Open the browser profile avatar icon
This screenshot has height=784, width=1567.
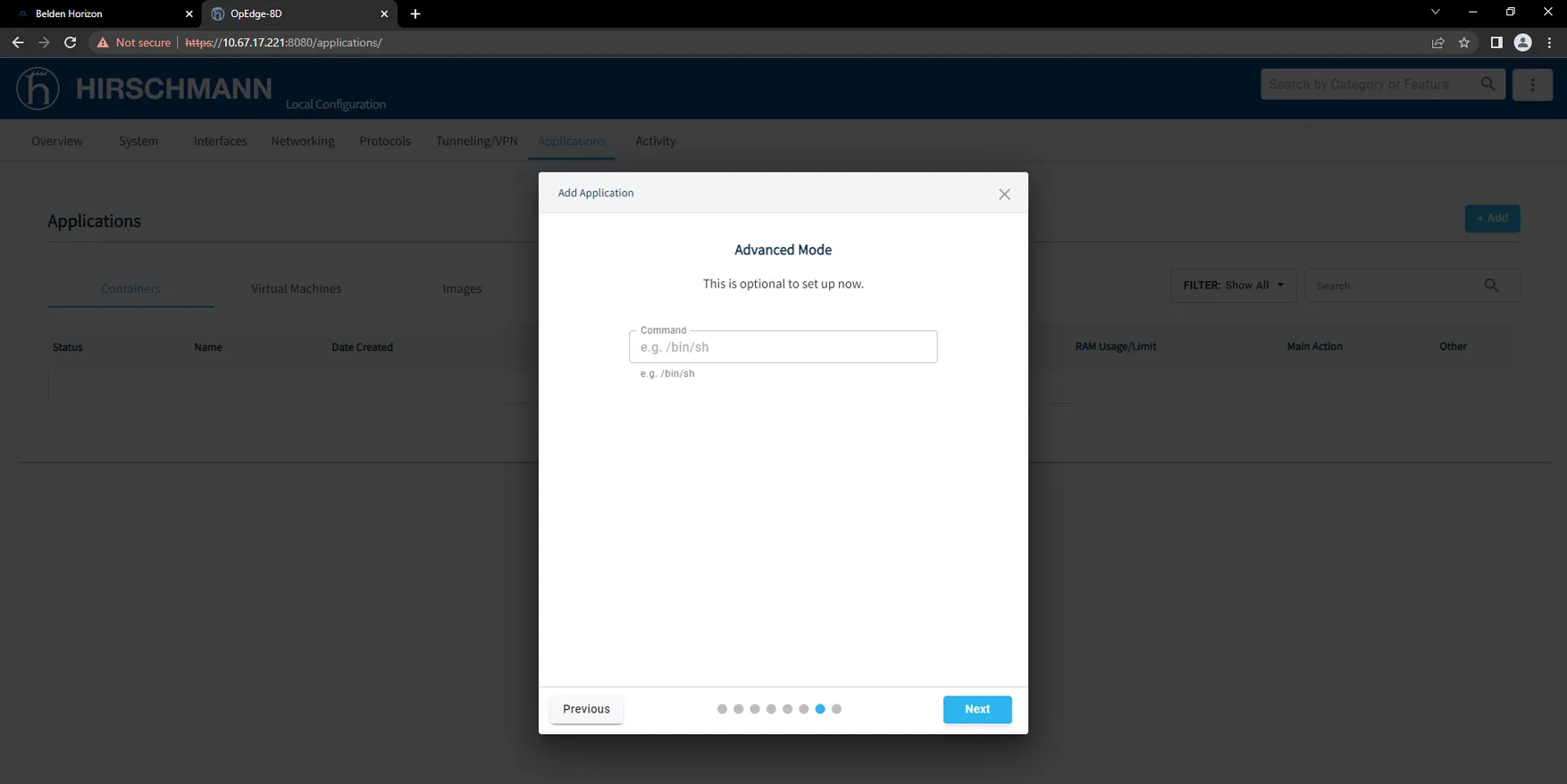pyautogui.click(x=1523, y=43)
